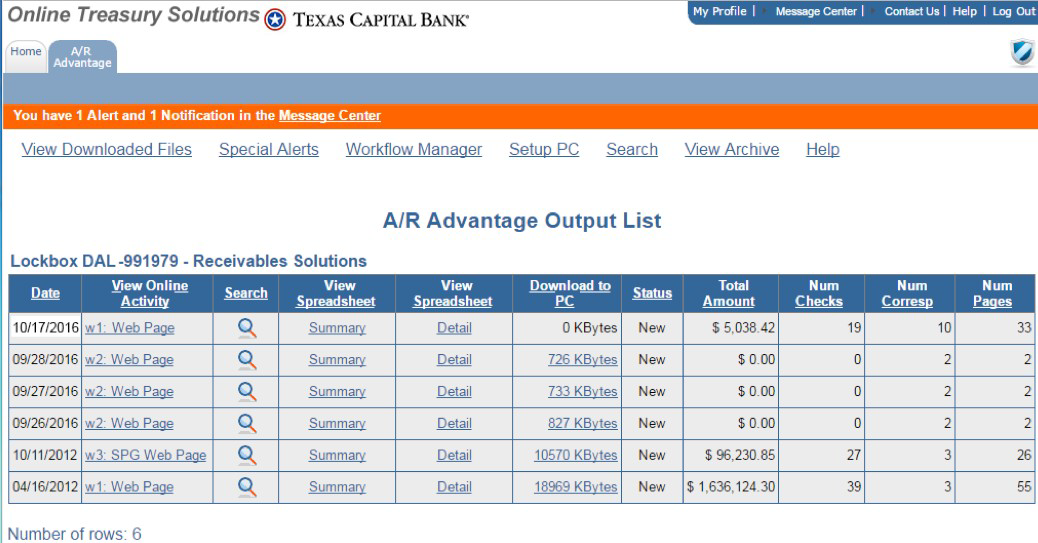Image resolution: width=1038 pixels, height=543 pixels.
Task: Sort by Num Checks header
Action: click(820, 293)
